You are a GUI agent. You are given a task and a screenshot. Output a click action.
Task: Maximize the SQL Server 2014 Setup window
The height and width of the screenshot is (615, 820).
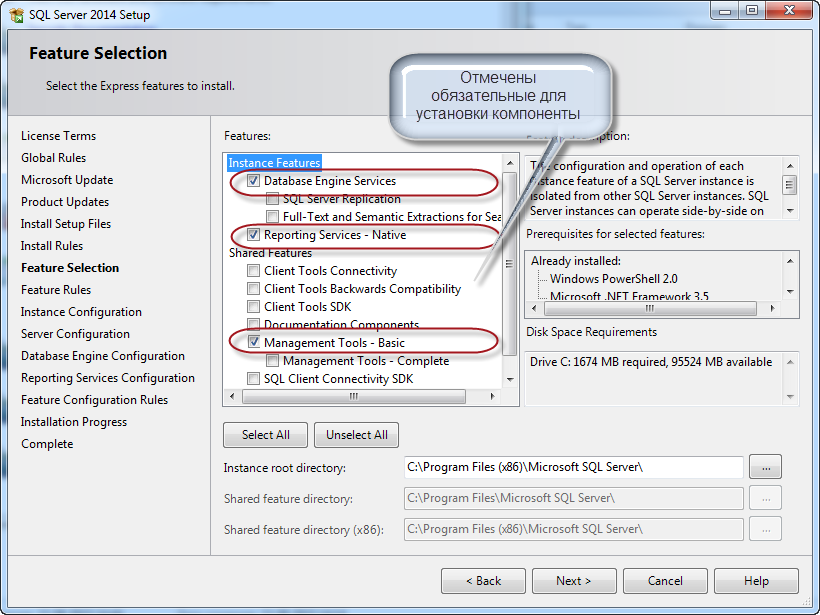pos(751,10)
